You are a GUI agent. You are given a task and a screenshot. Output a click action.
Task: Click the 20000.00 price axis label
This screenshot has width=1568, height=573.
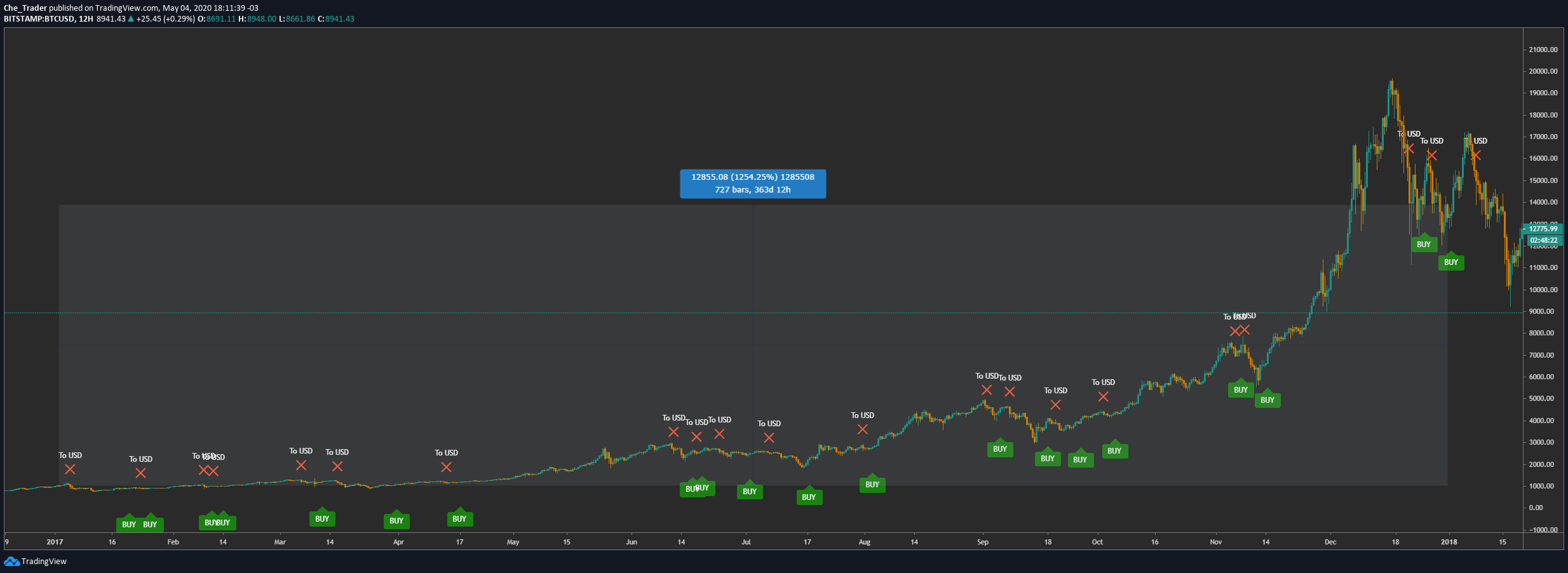coord(1543,71)
